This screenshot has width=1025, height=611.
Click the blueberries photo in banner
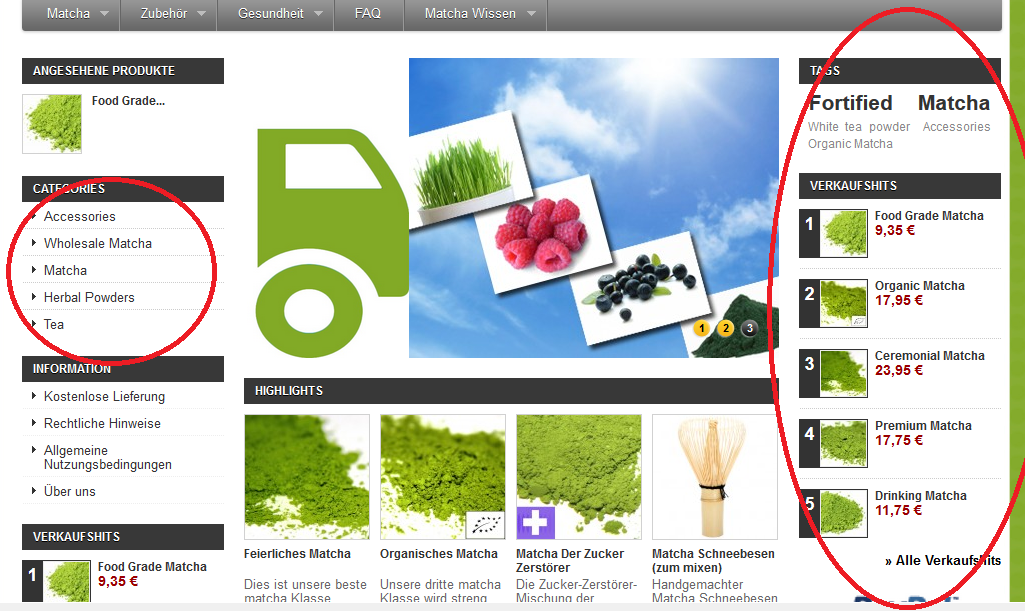[x=641, y=288]
